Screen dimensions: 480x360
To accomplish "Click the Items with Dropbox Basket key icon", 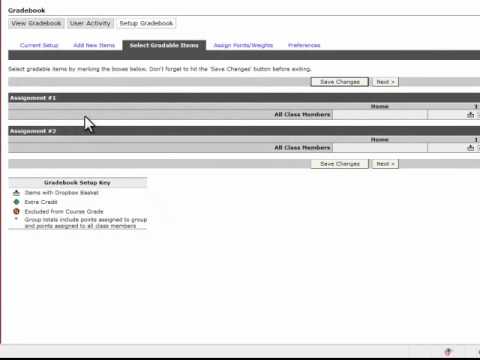I will pos(16,193).
